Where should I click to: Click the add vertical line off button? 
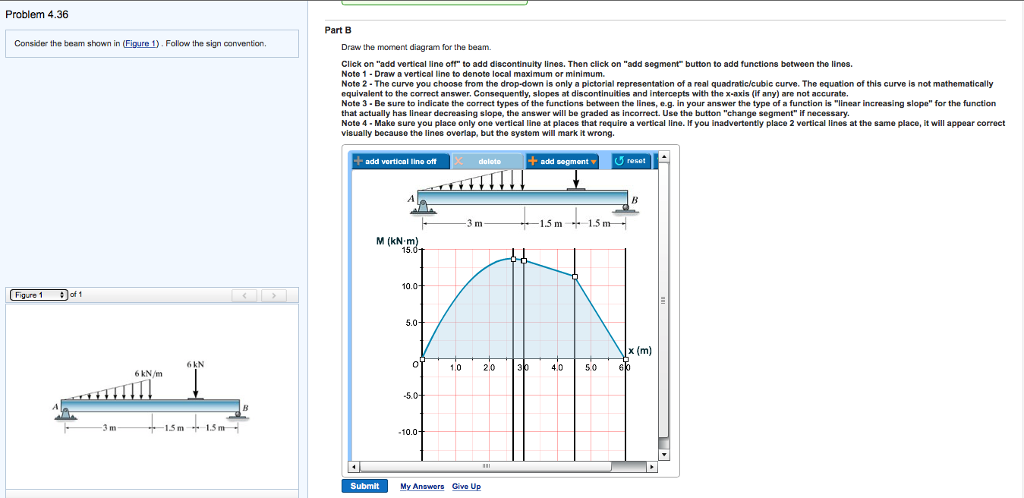click(400, 161)
